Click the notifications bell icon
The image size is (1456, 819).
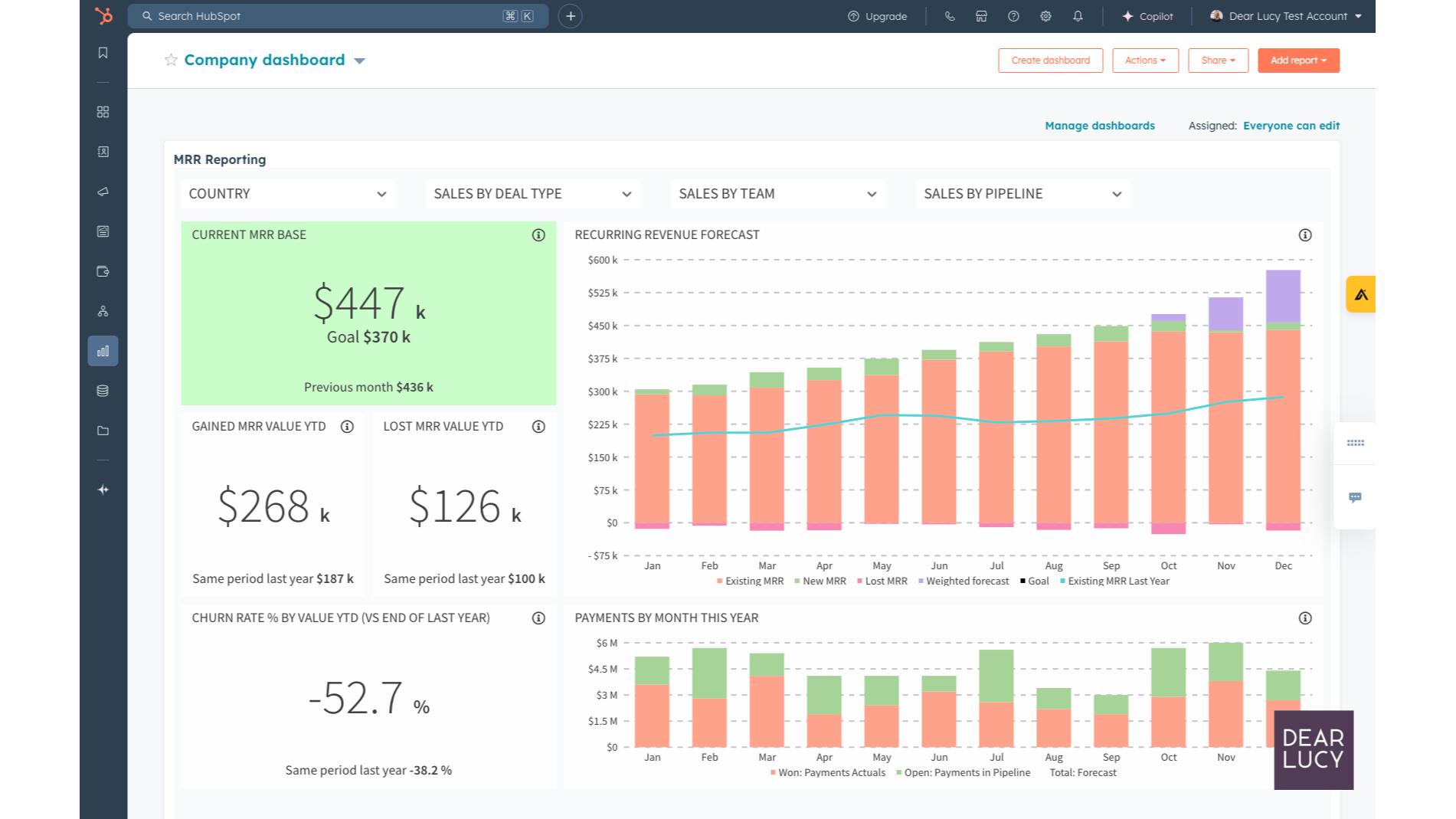(x=1078, y=16)
